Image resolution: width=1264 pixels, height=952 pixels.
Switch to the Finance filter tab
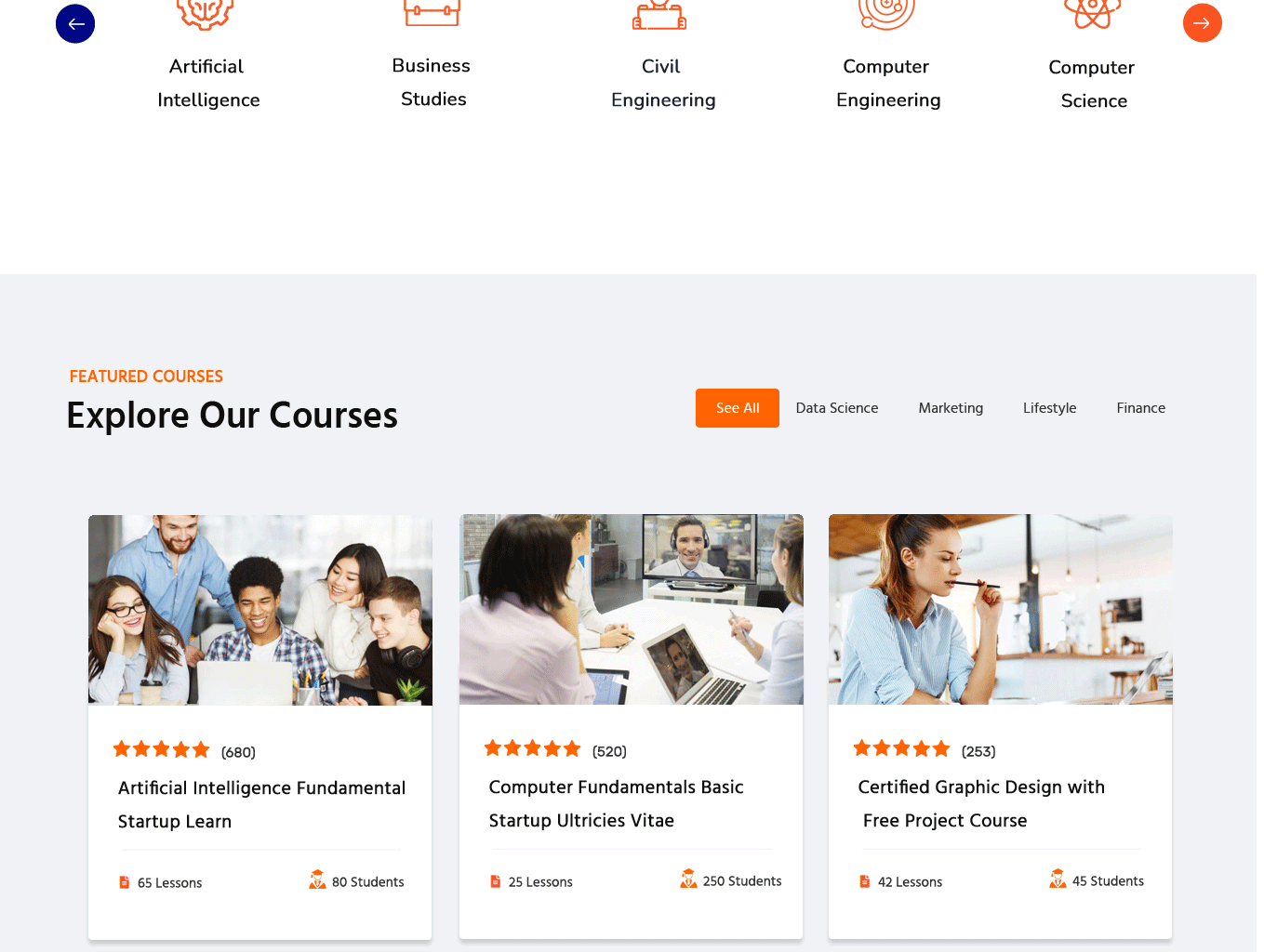[x=1141, y=408]
